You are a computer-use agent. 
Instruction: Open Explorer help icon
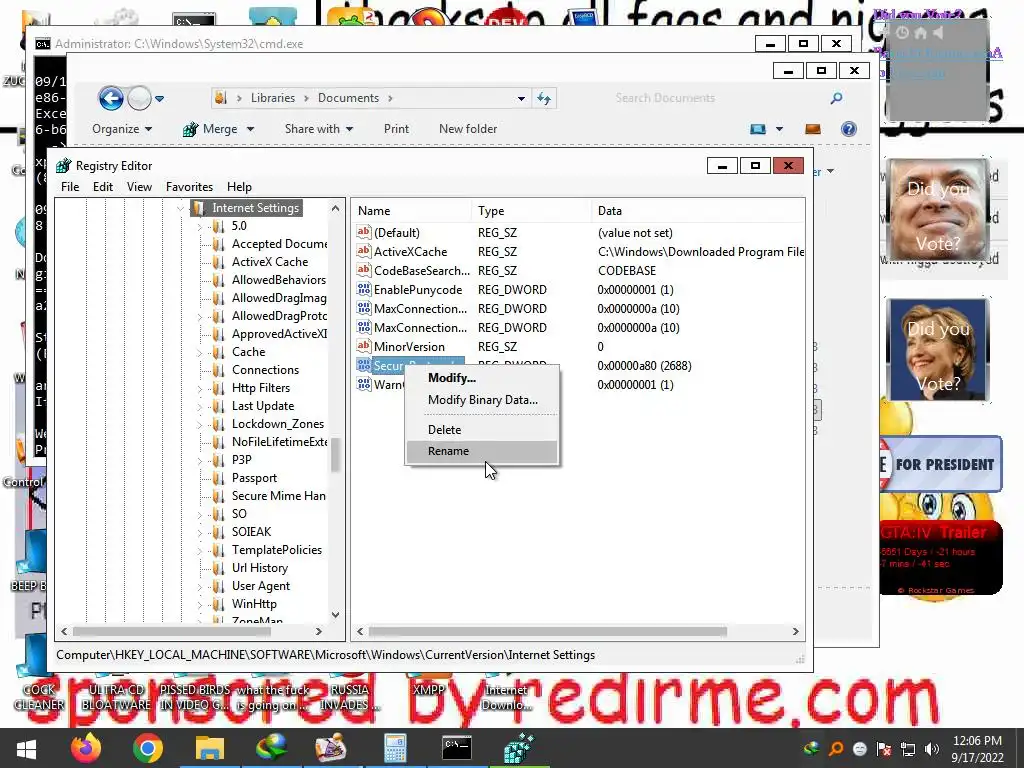848,129
